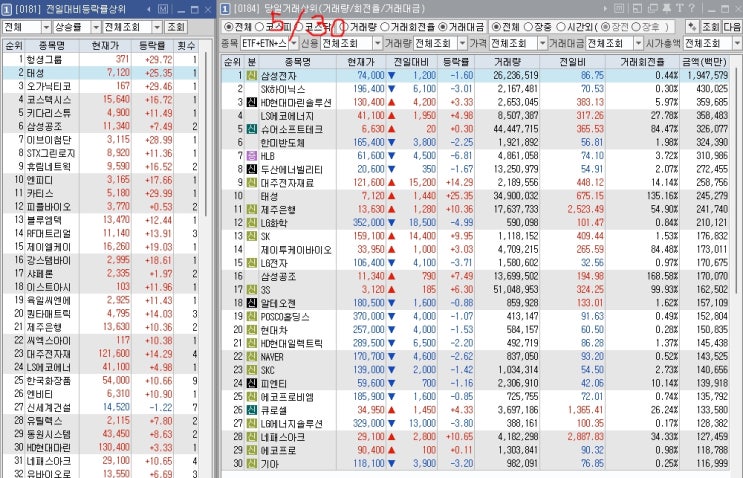Click 제이투케이바이오 in the 0184 table

tap(296, 250)
